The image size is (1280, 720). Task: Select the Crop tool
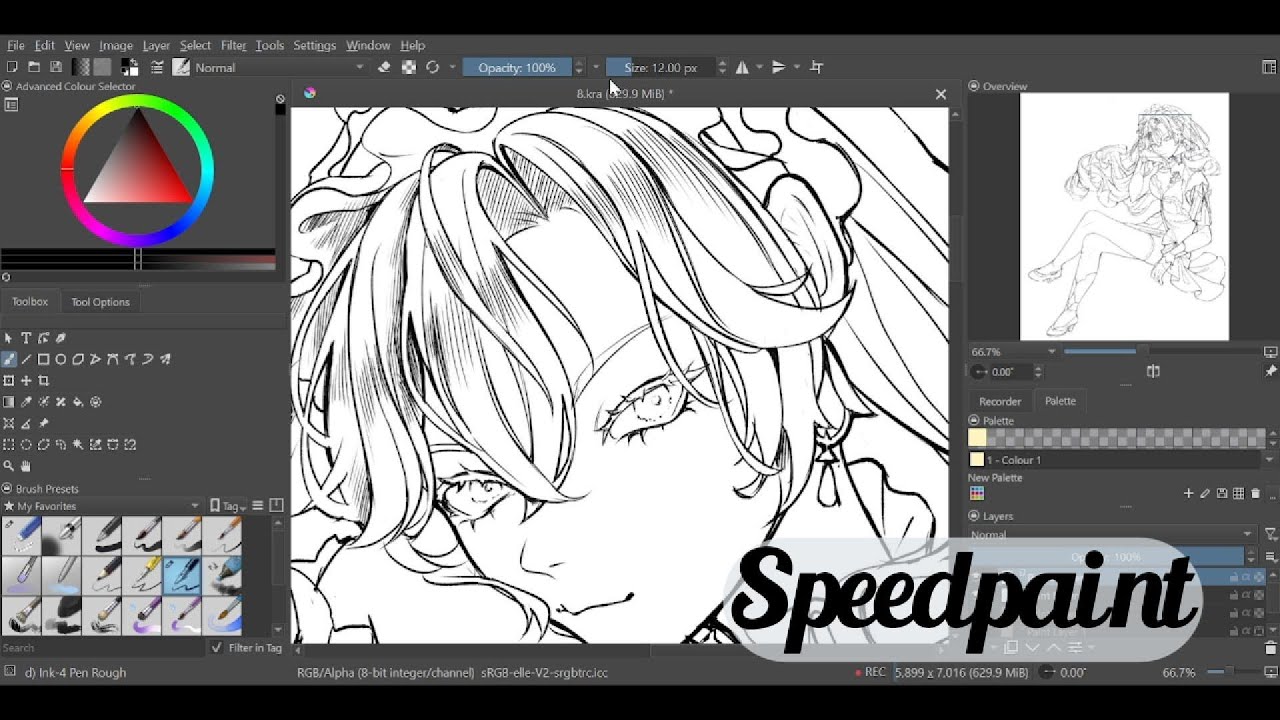[44, 381]
